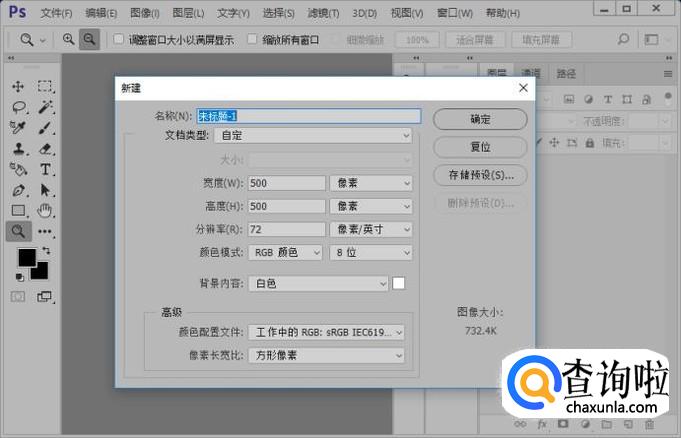The image size is (681, 438).
Task: Activate the Hand tool
Action: pos(46,211)
